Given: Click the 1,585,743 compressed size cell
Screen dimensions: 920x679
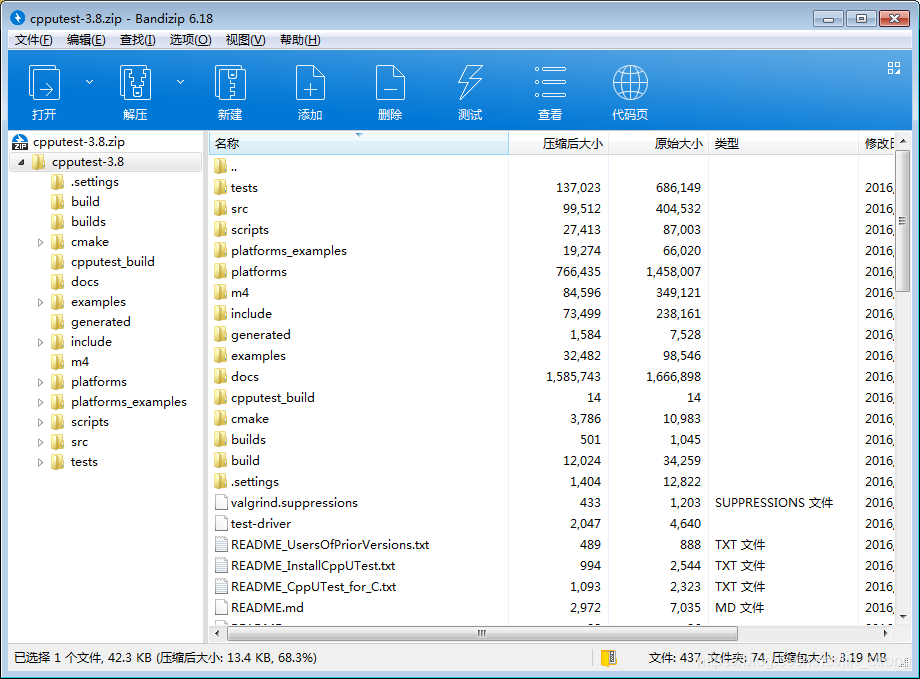Looking at the screenshot, I should 573,377.
